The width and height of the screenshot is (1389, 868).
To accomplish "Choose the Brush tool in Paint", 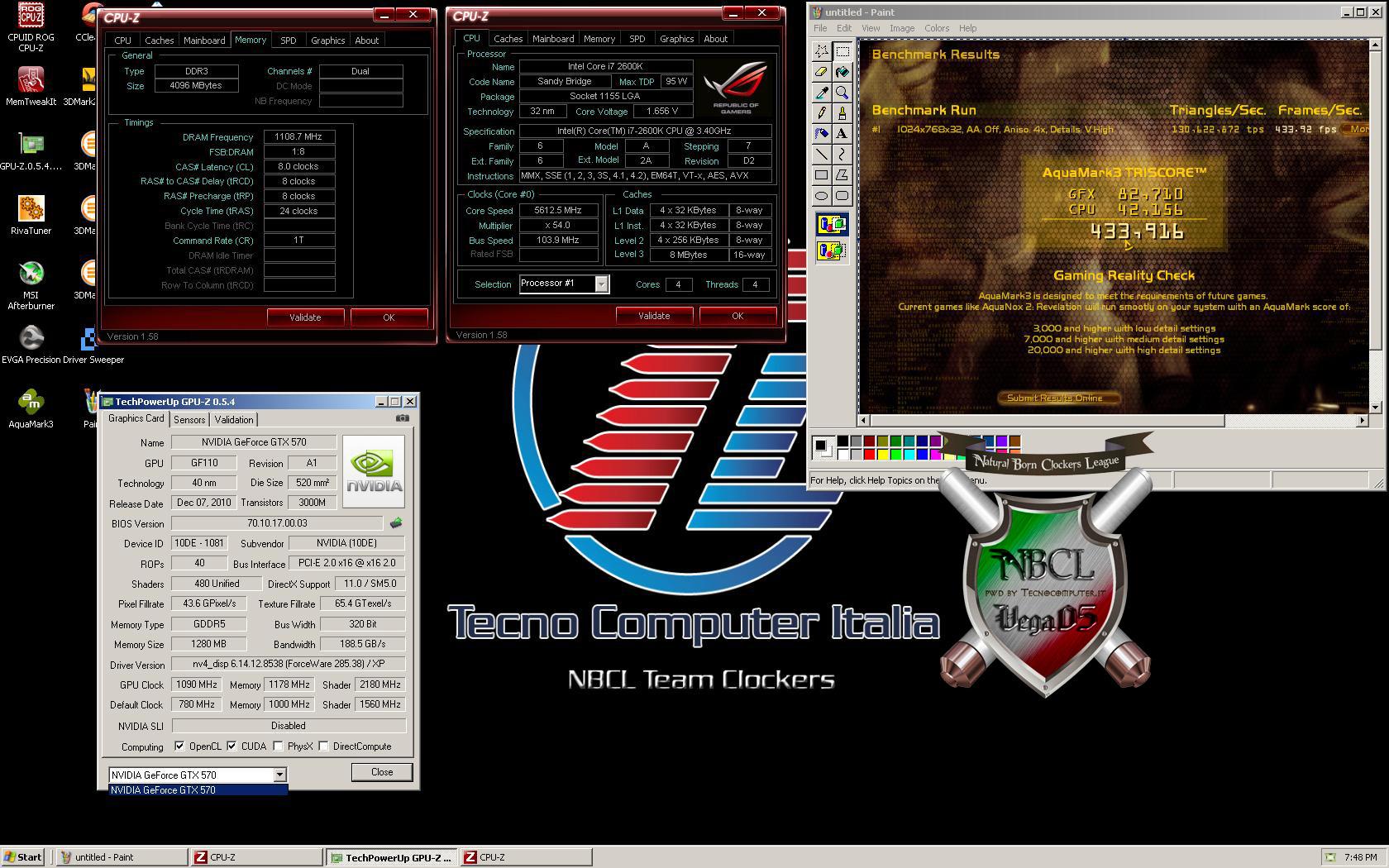I will (x=842, y=113).
